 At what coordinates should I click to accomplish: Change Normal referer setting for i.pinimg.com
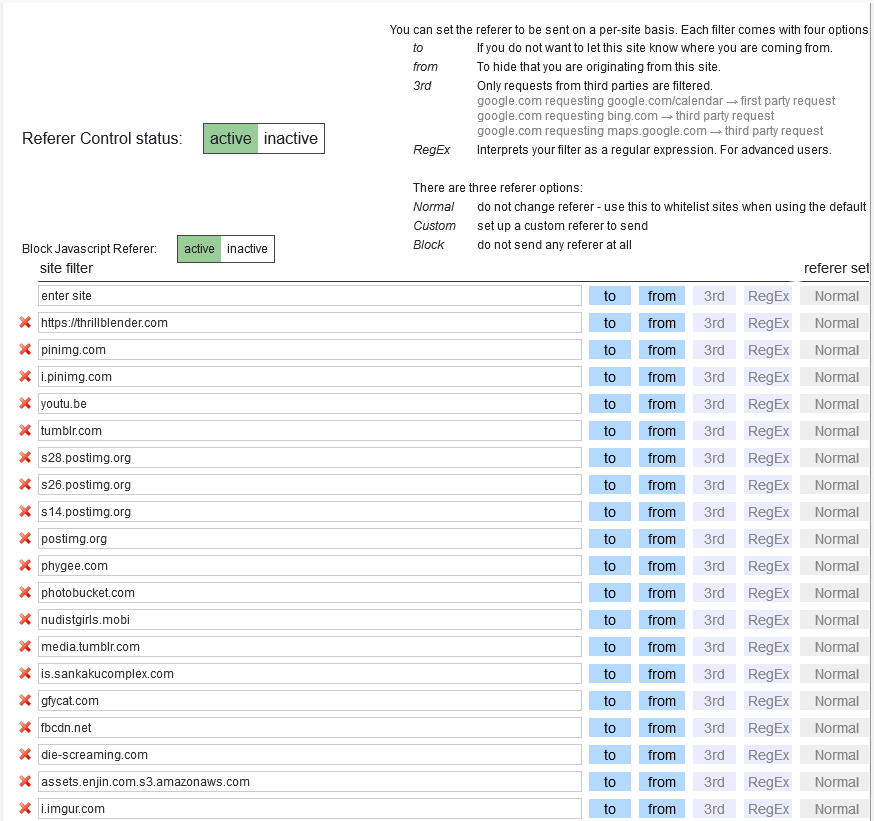[x=836, y=377]
